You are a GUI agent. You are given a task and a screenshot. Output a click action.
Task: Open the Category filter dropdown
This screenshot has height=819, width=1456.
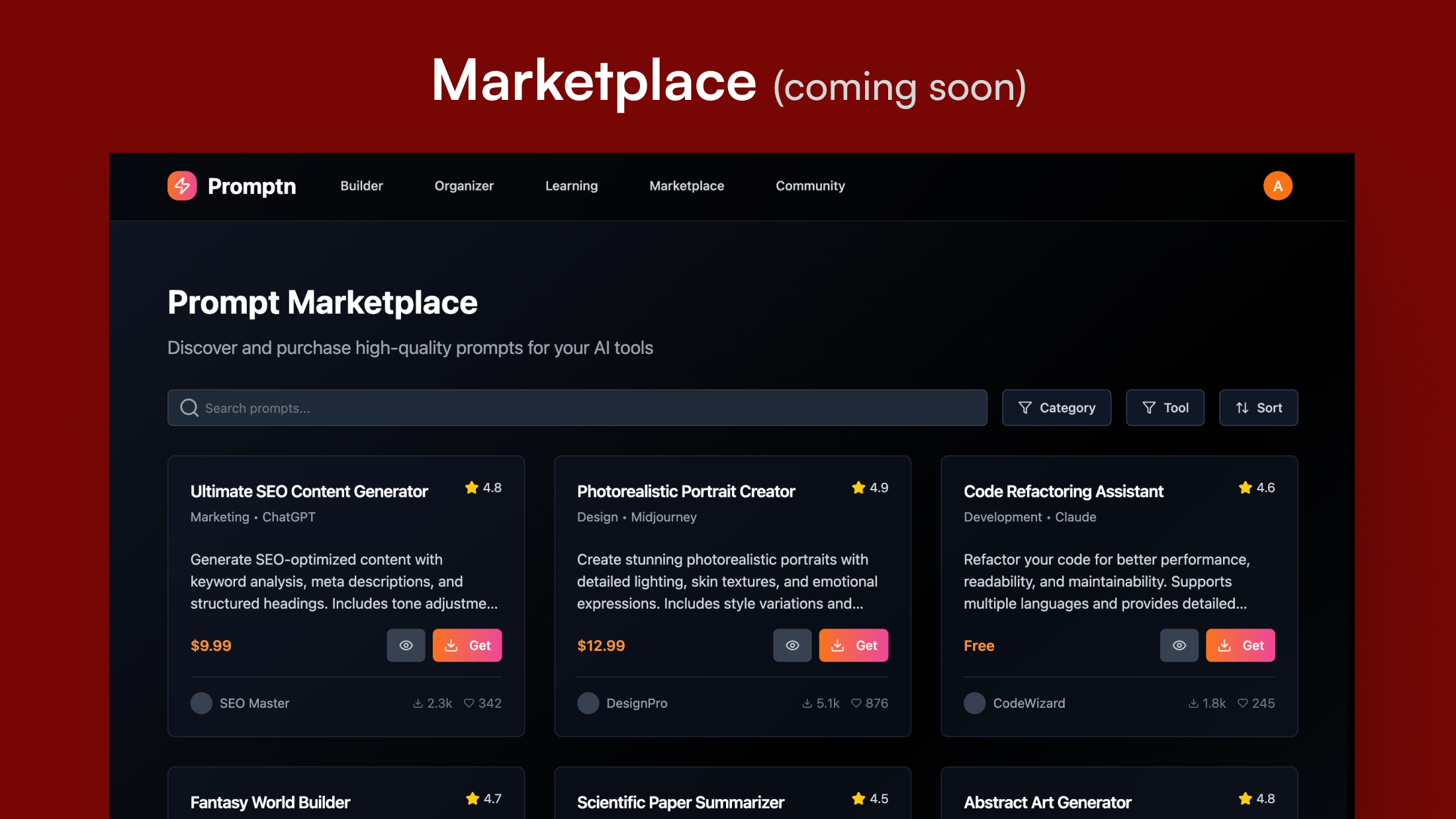pos(1056,408)
